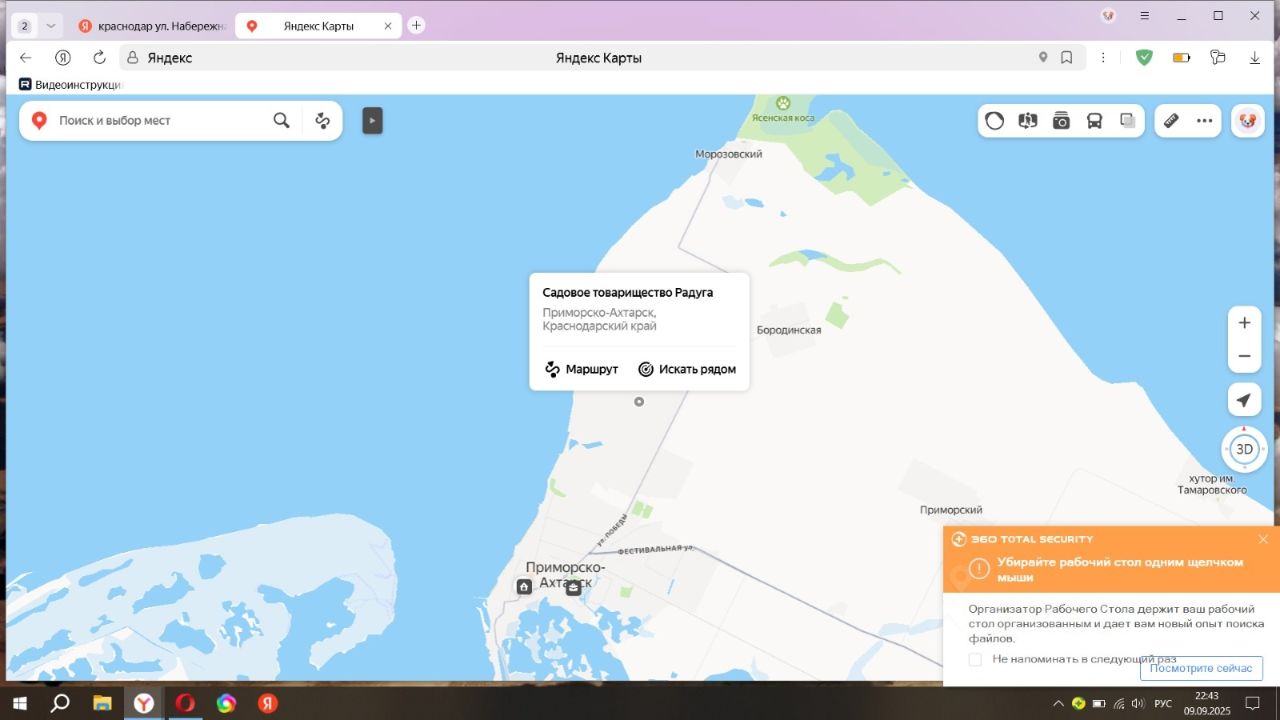Click the Yandex Maps pin logo
Image resolution: width=1280 pixels, height=720 pixels.
(39, 121)
